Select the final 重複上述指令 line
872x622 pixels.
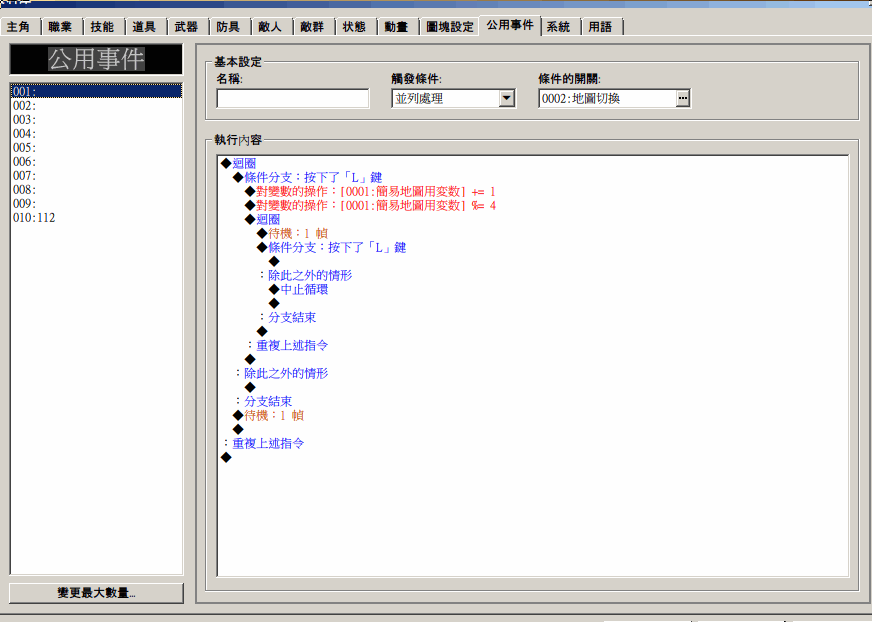tap(262, 443)
